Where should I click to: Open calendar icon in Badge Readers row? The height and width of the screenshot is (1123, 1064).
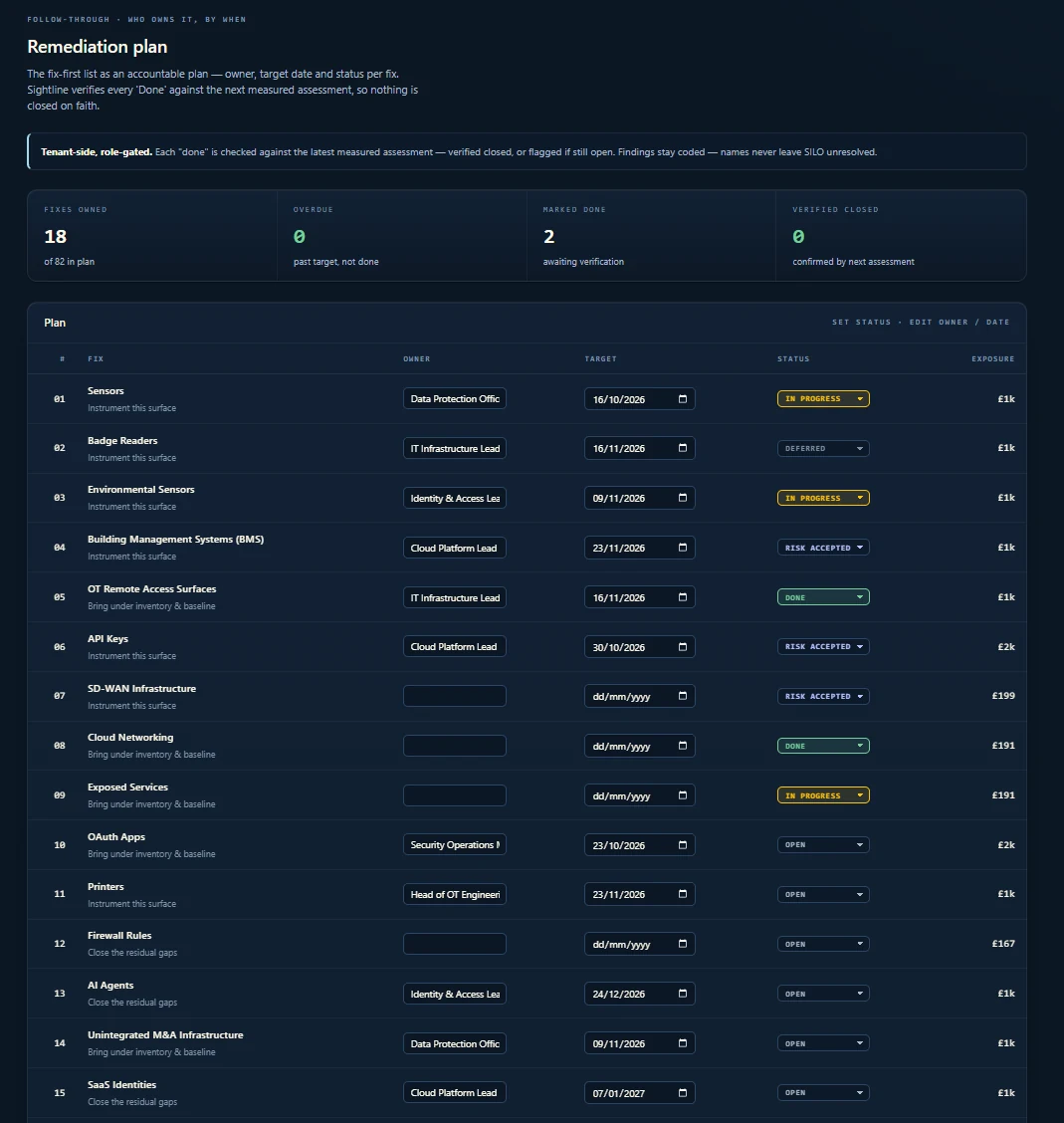coord(683,448)
